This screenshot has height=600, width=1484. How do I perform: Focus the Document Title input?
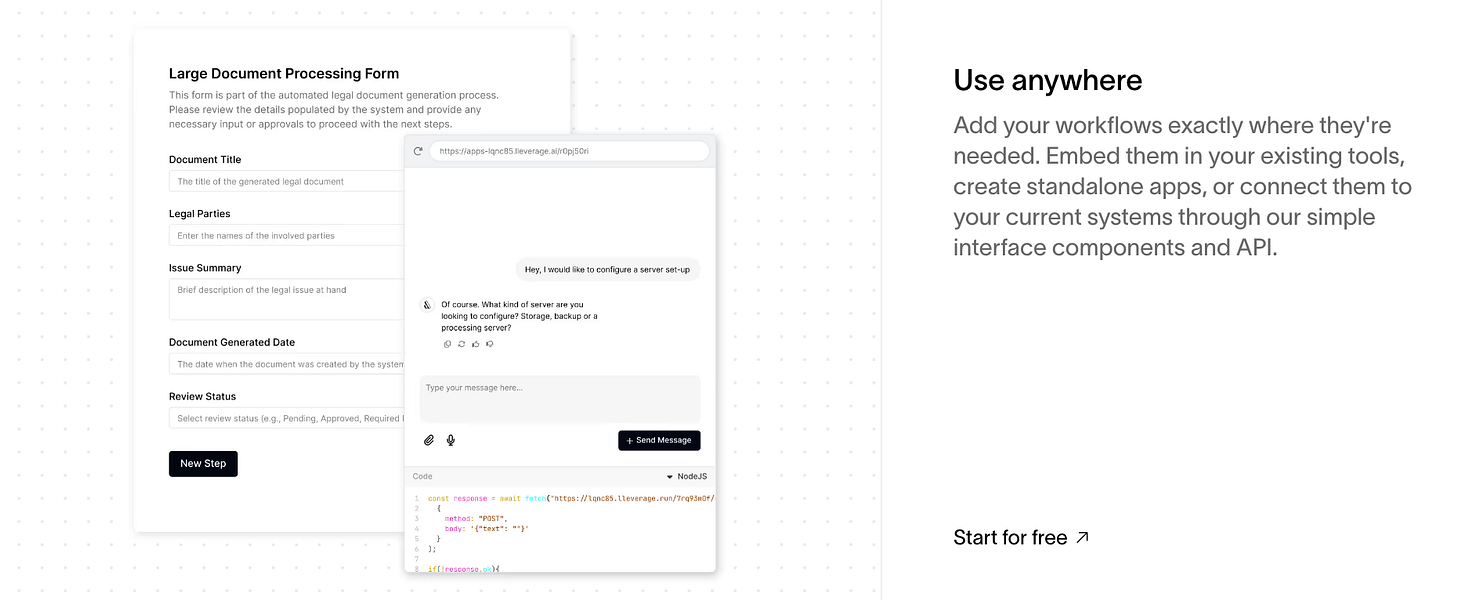[x=287, y=181]
